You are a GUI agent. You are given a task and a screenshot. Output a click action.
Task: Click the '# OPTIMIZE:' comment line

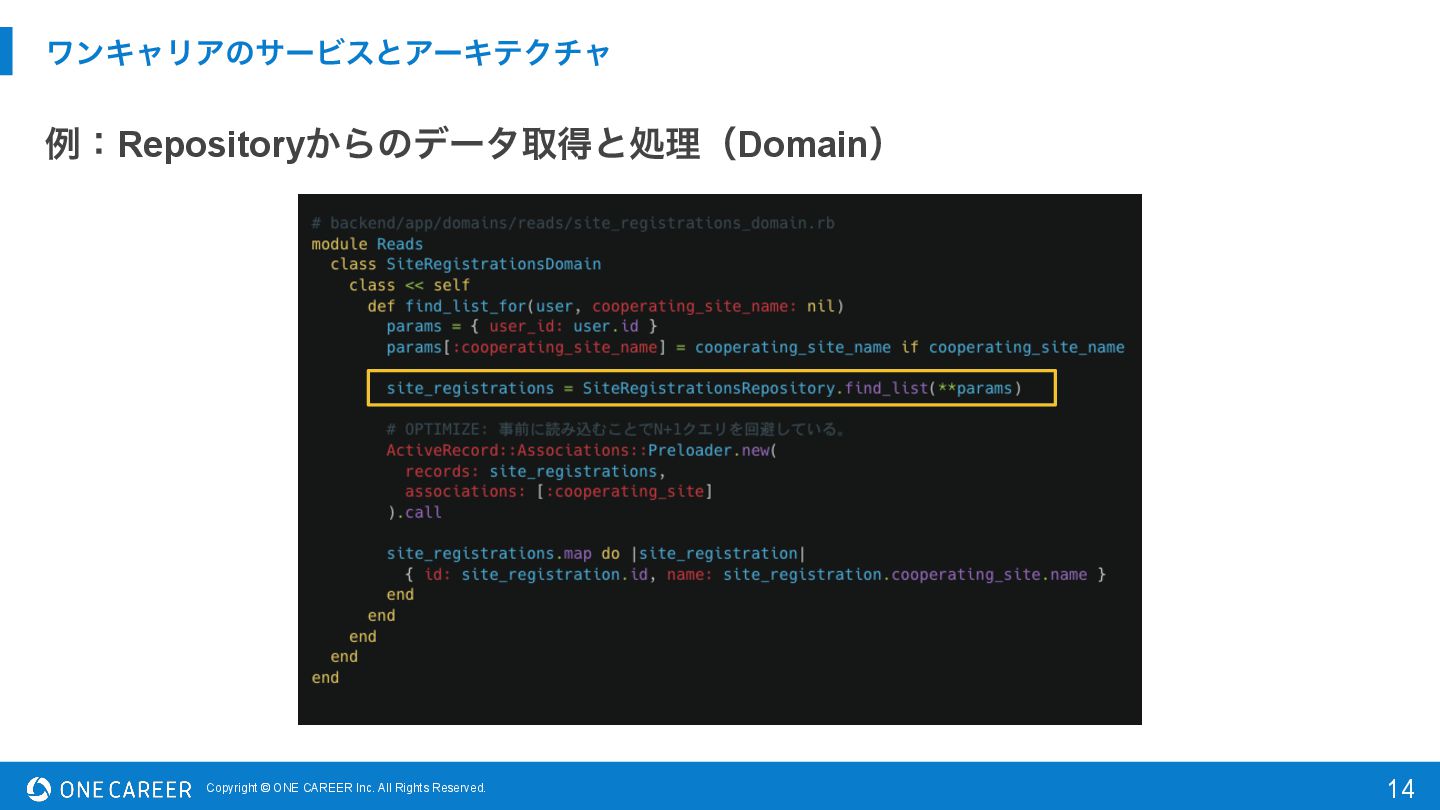pyautogui.click(x=619, y=429)
